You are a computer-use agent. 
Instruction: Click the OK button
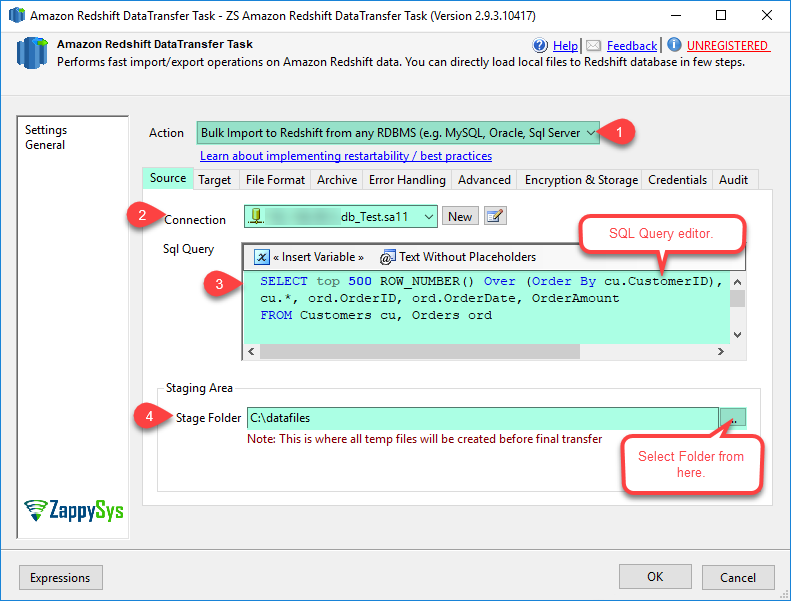click(x=655, y=577)
